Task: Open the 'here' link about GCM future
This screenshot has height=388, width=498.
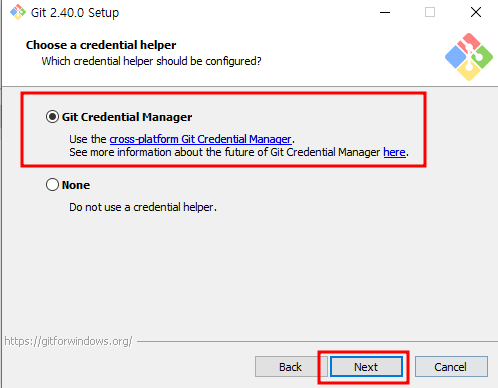Action: point(394,152)
